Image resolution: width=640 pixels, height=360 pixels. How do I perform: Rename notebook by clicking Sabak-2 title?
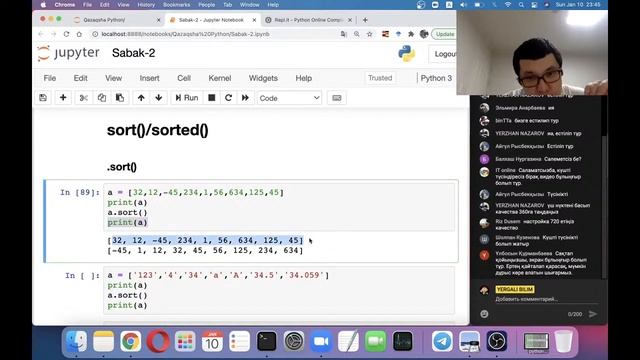point(133,53)
